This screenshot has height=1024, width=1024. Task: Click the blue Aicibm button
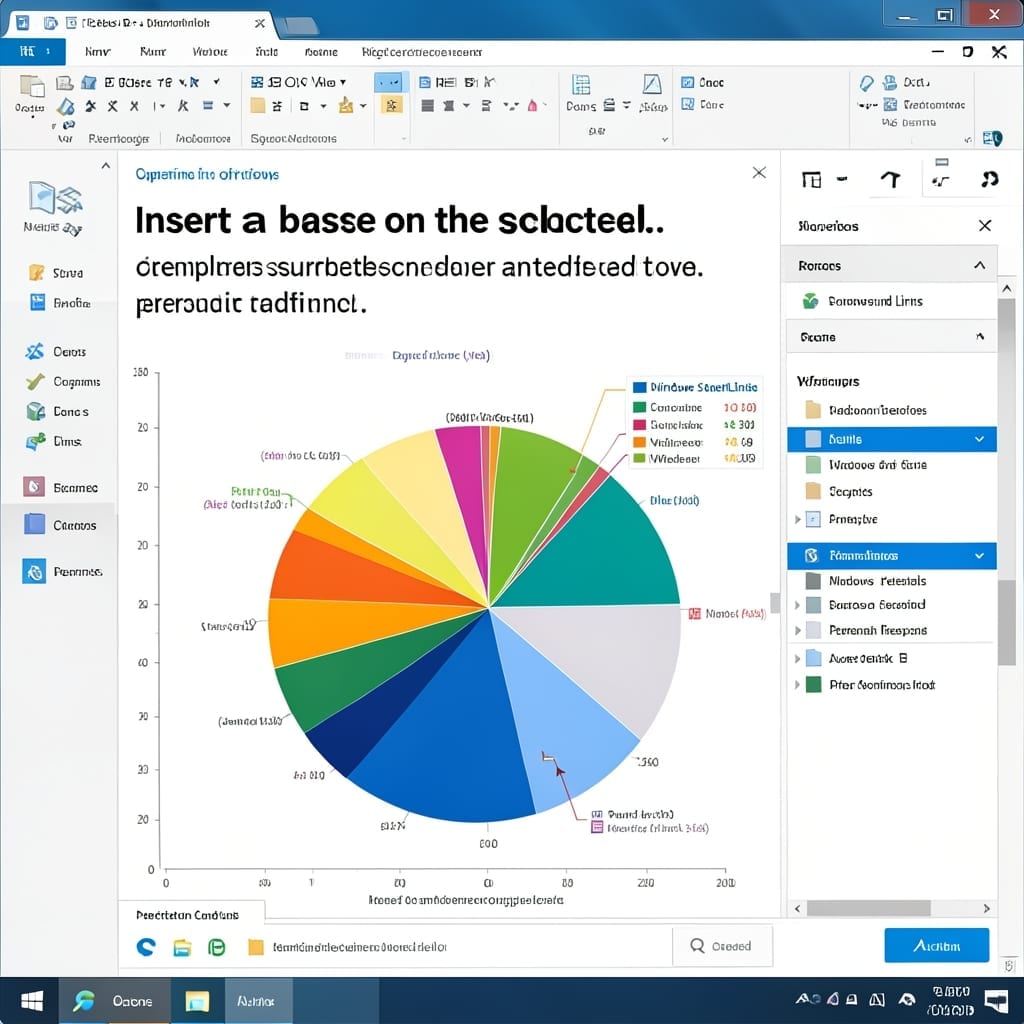936,946
